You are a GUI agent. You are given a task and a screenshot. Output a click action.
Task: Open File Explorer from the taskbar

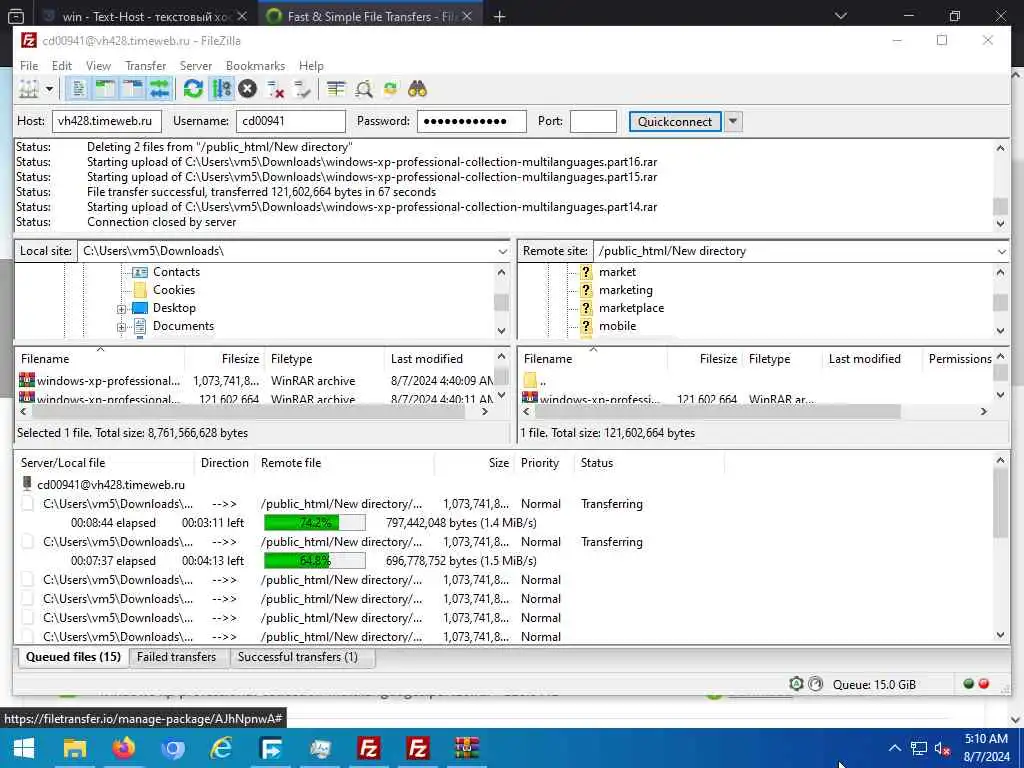[74, 748]
